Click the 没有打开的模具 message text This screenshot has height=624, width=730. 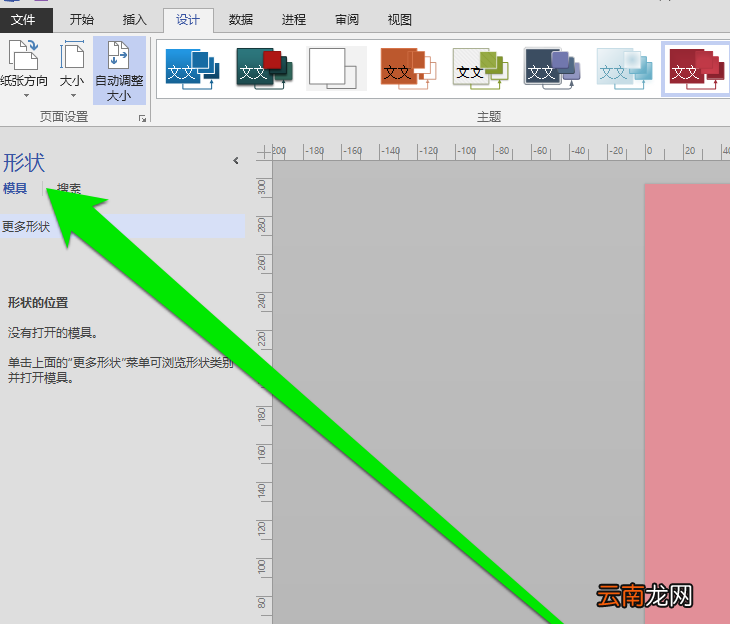(53, 332)
